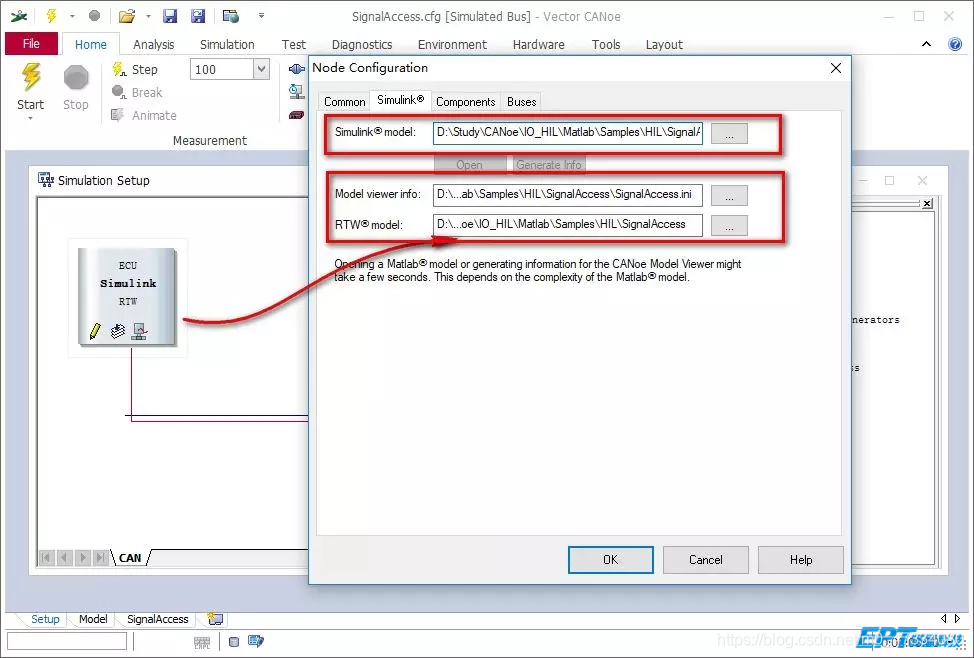Open the Test ribbon tab

(293, 45)
